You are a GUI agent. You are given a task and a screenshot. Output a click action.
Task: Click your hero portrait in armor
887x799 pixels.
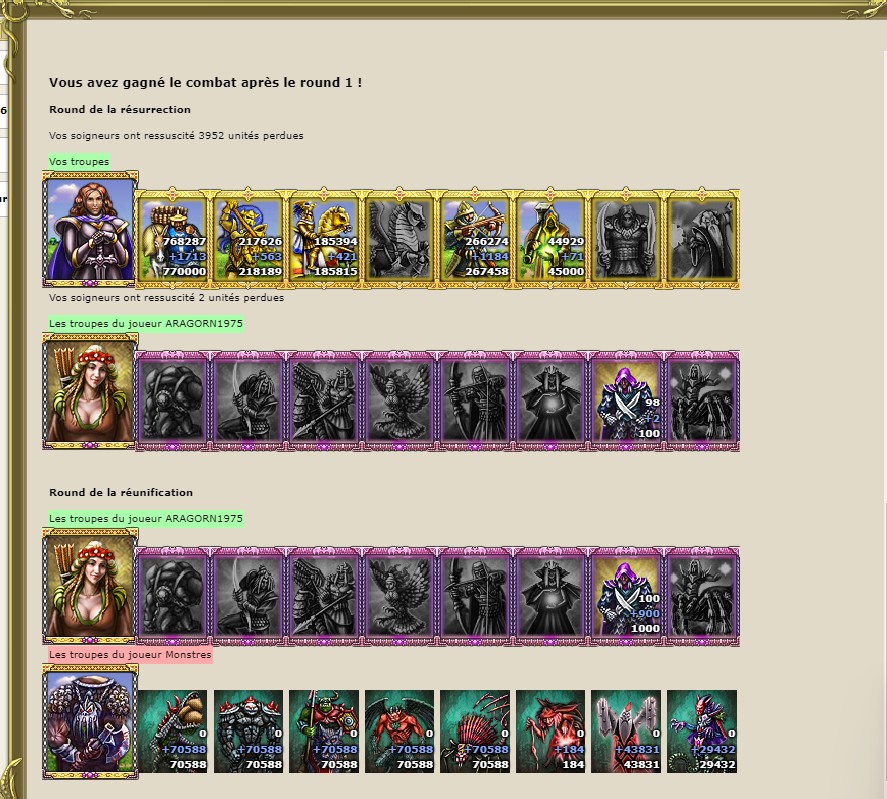pyautogui.click(x=91, y=229)
